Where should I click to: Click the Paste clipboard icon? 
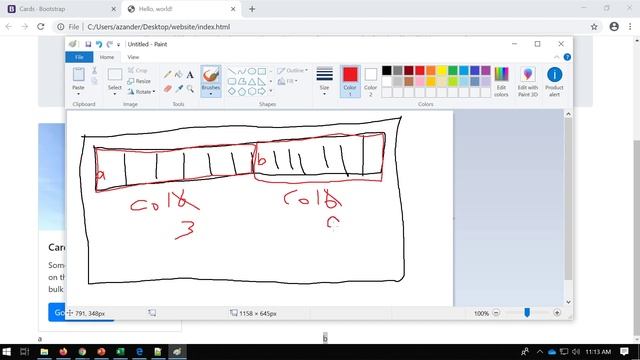pos(78,75)
